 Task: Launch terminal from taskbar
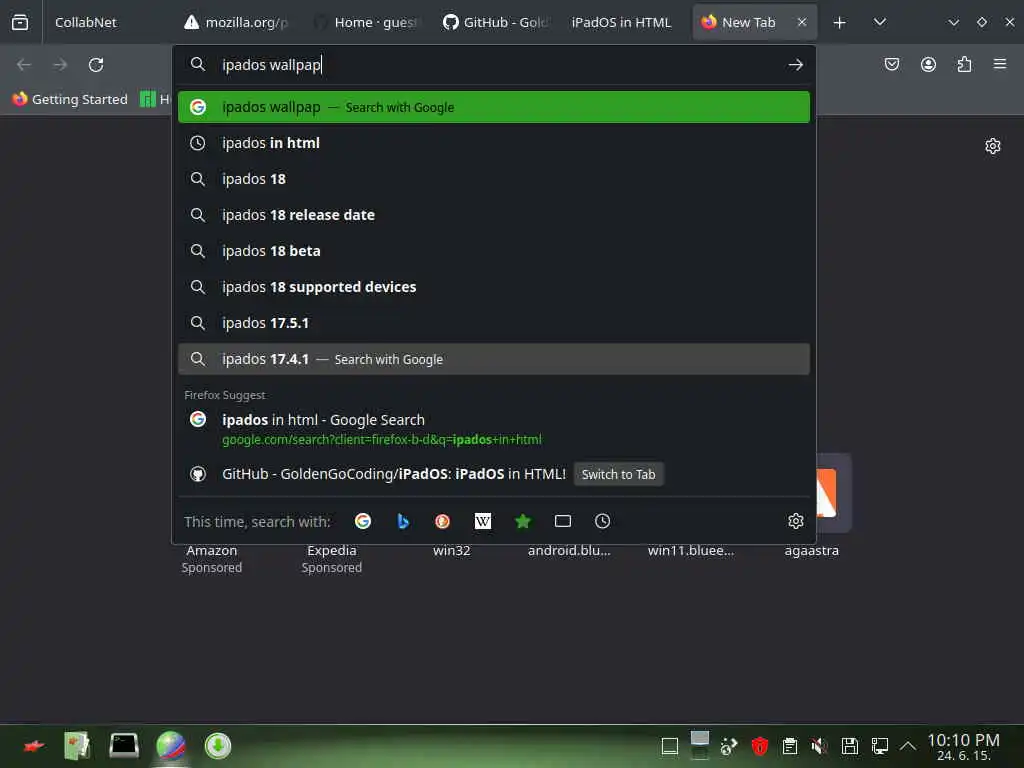[123, 745]
